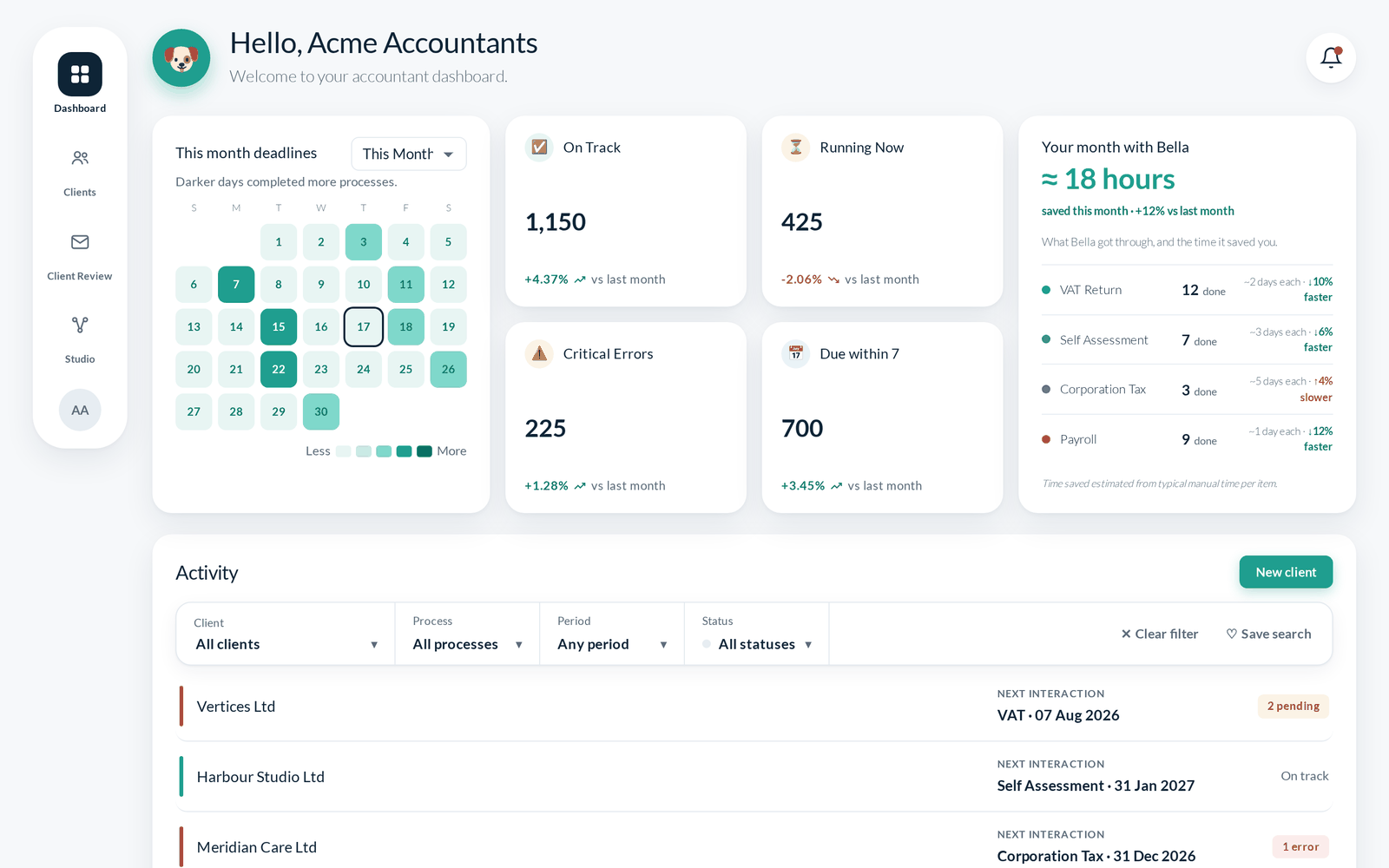Click the downward trend arrow under 425
This screenshot has width=1389, height=868.
click(x=833, y=279)
